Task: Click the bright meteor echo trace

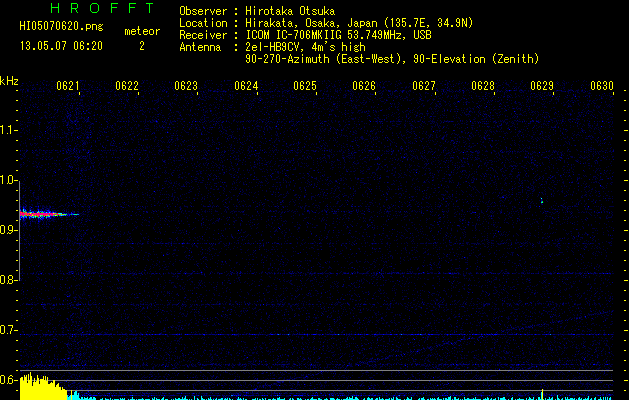Action: [x=49, y=214]
